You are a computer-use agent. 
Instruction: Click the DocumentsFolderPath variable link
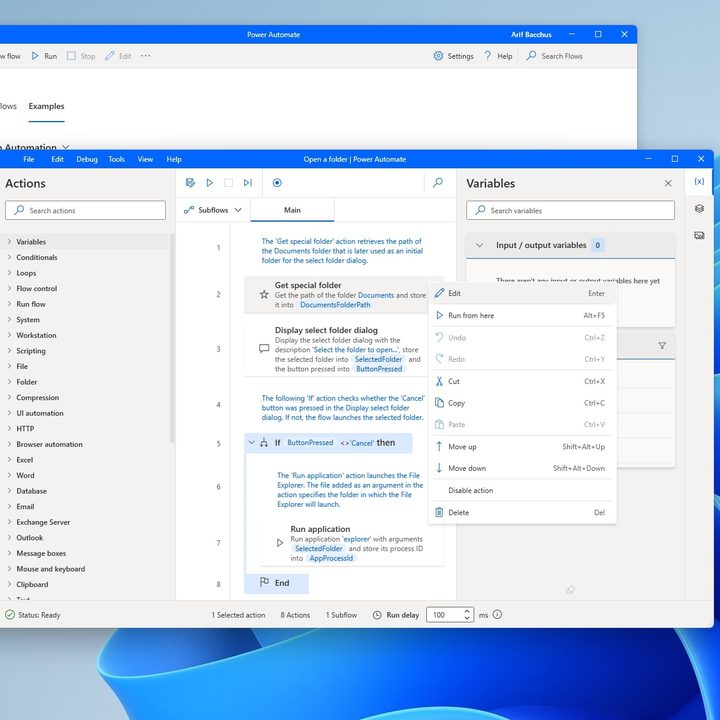coord(335,304)
